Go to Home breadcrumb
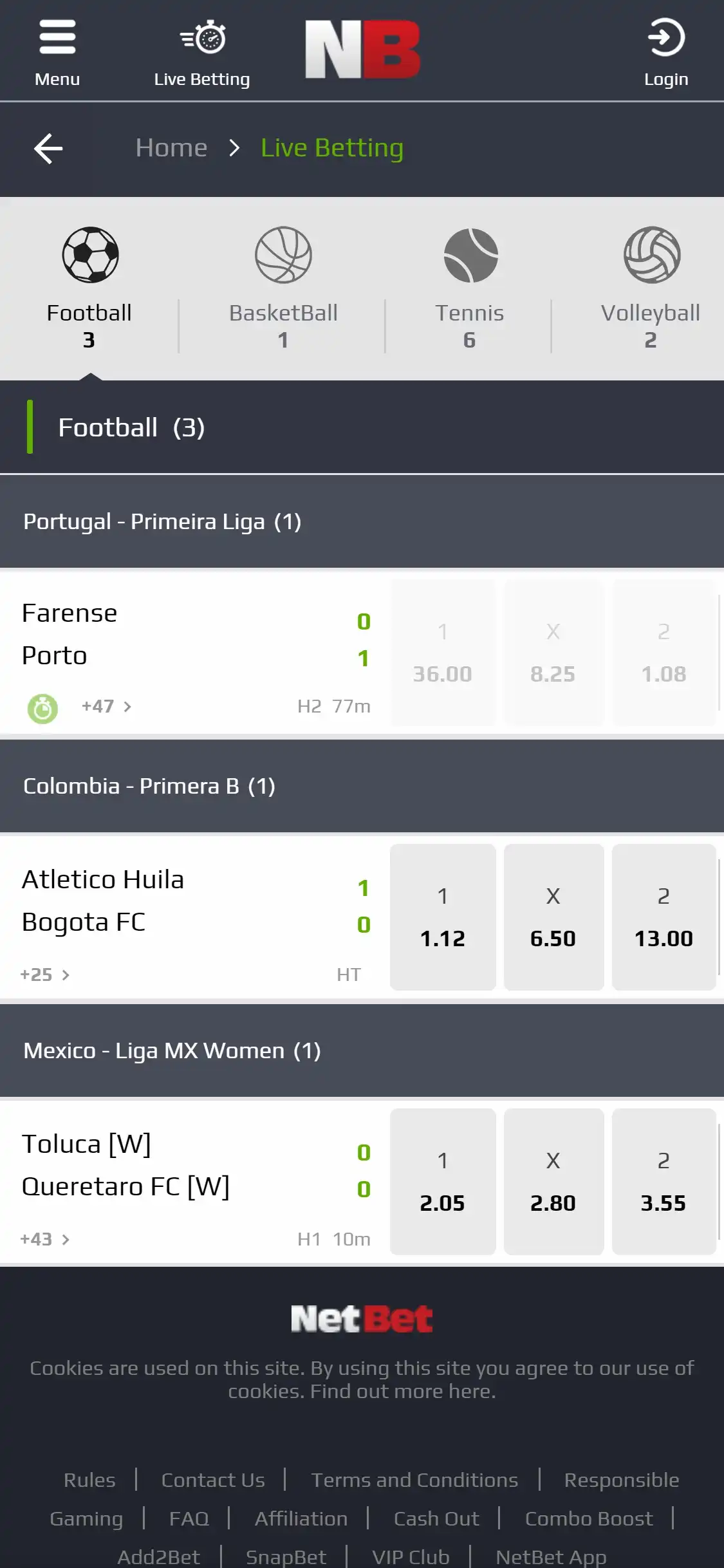724x1568 pixels. coord(171,148)
